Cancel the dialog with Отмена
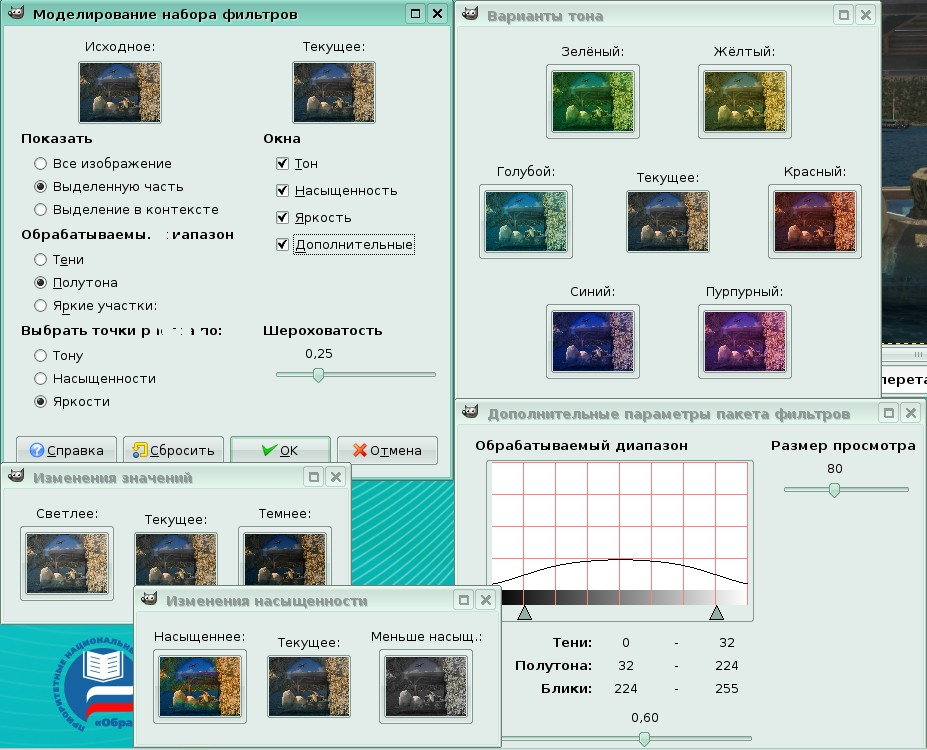 coord(387,450)
